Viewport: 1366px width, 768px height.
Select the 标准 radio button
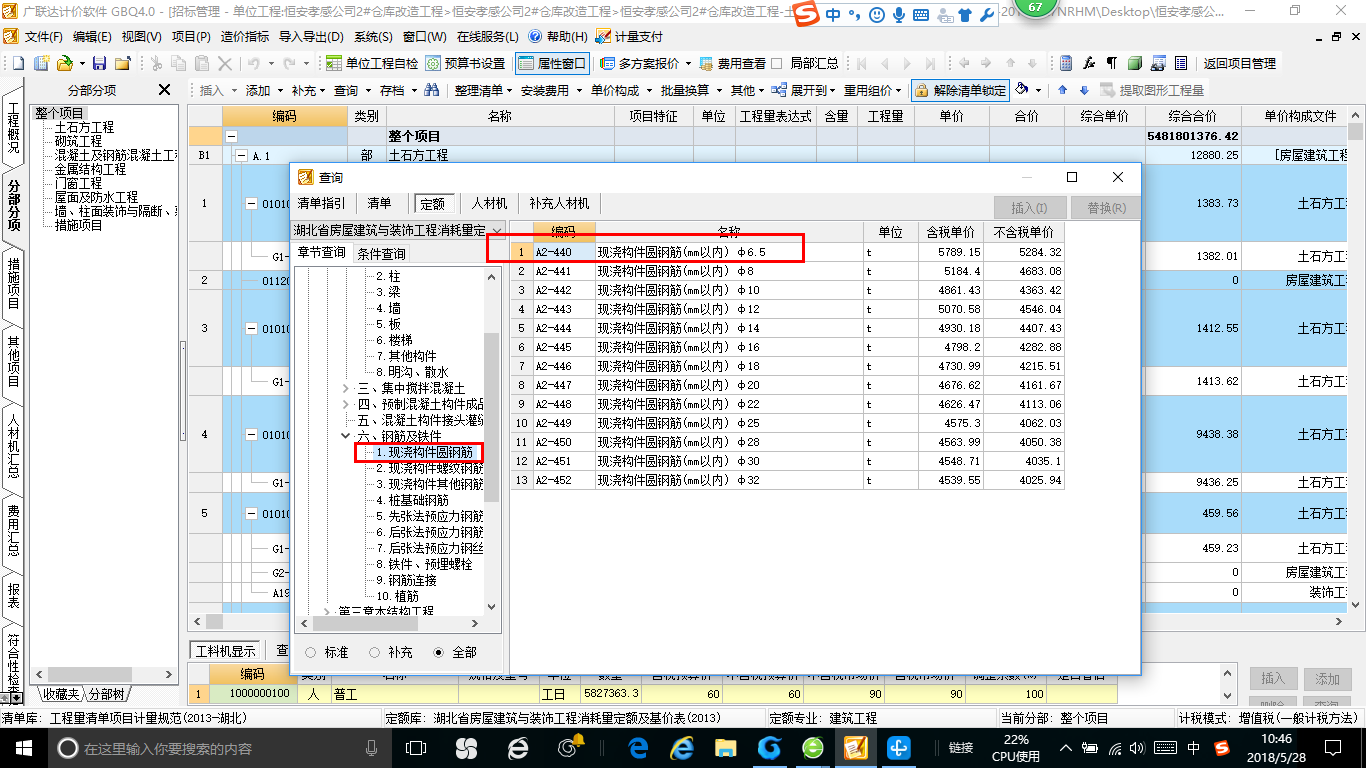pos(310,652)
